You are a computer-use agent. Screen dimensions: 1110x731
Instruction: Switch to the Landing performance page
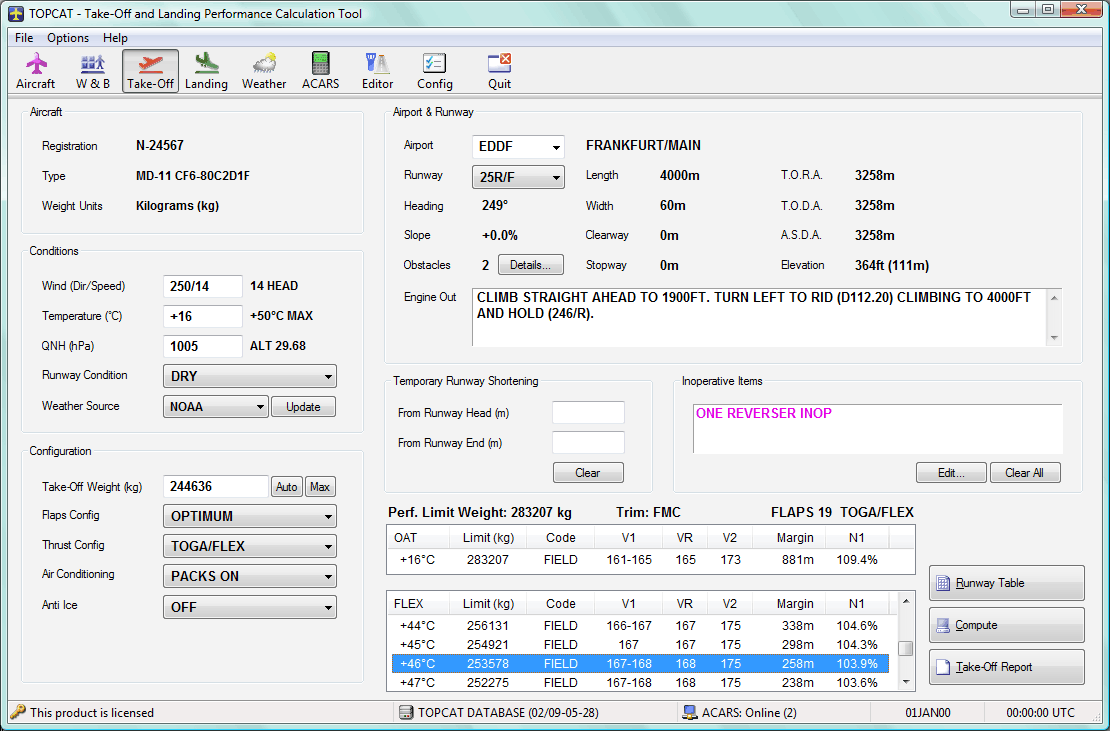tap(206, 71)
